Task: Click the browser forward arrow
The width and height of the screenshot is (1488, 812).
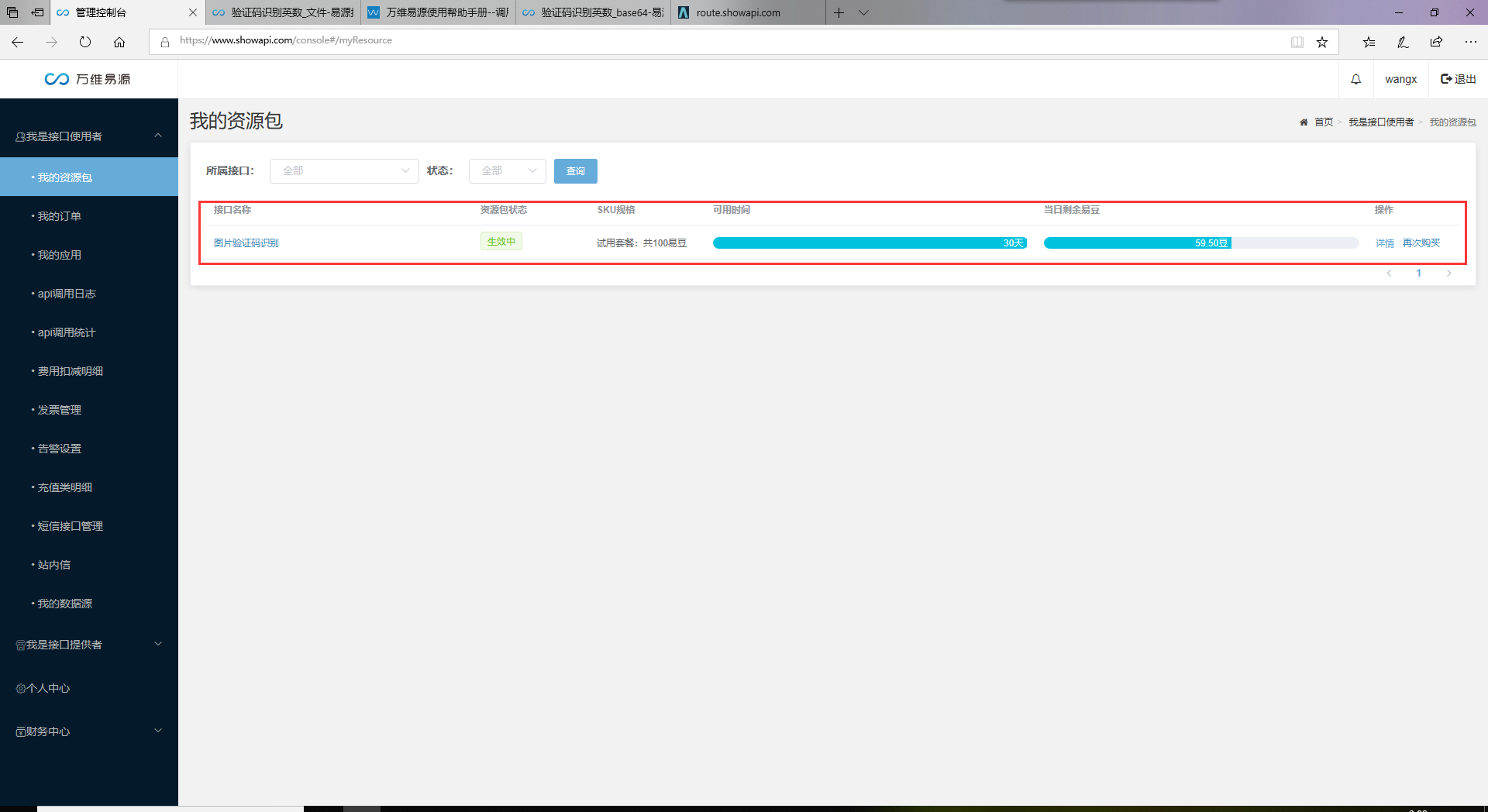Action: [51, 42]
